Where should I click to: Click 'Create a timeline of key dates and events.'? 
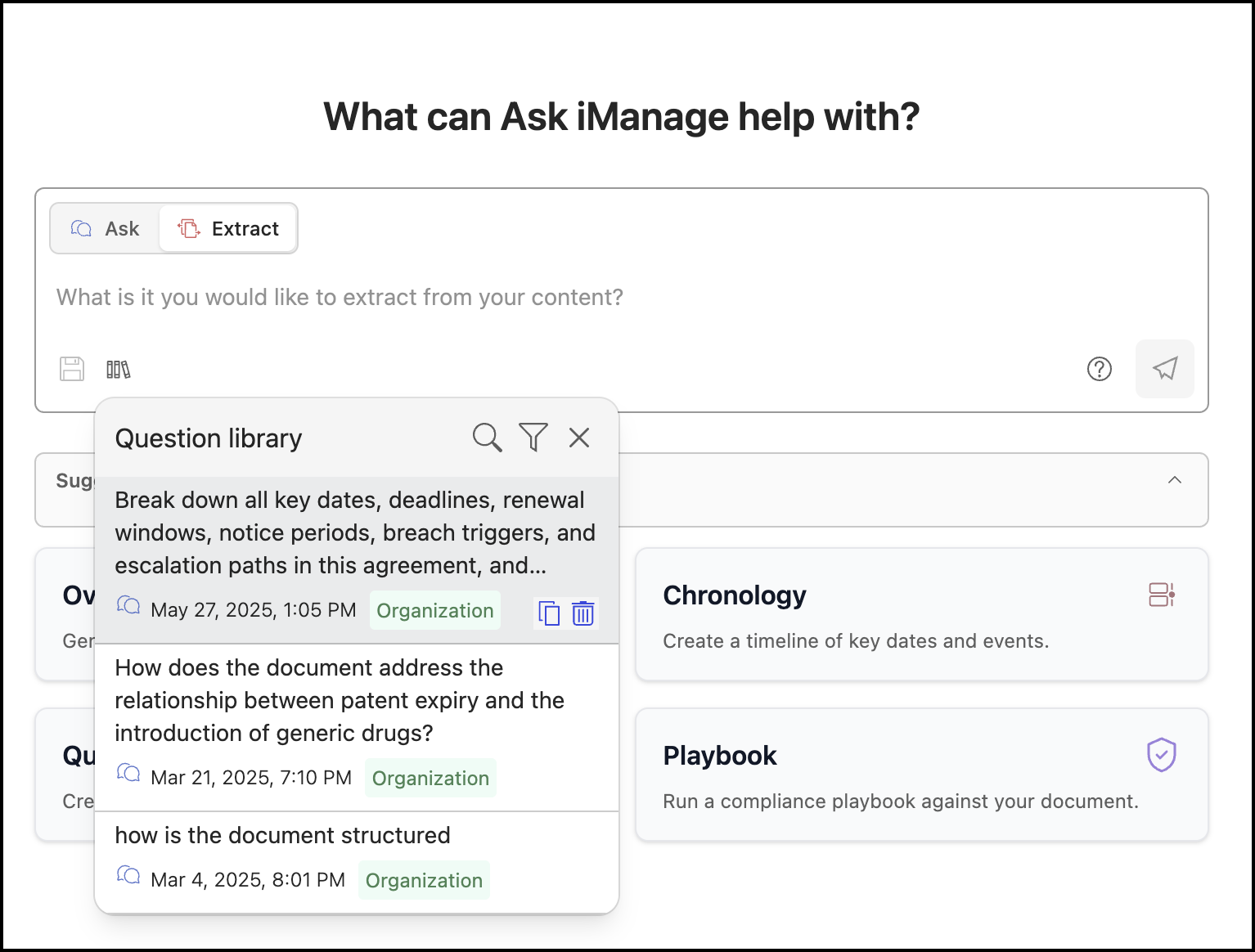click(856, 641)
